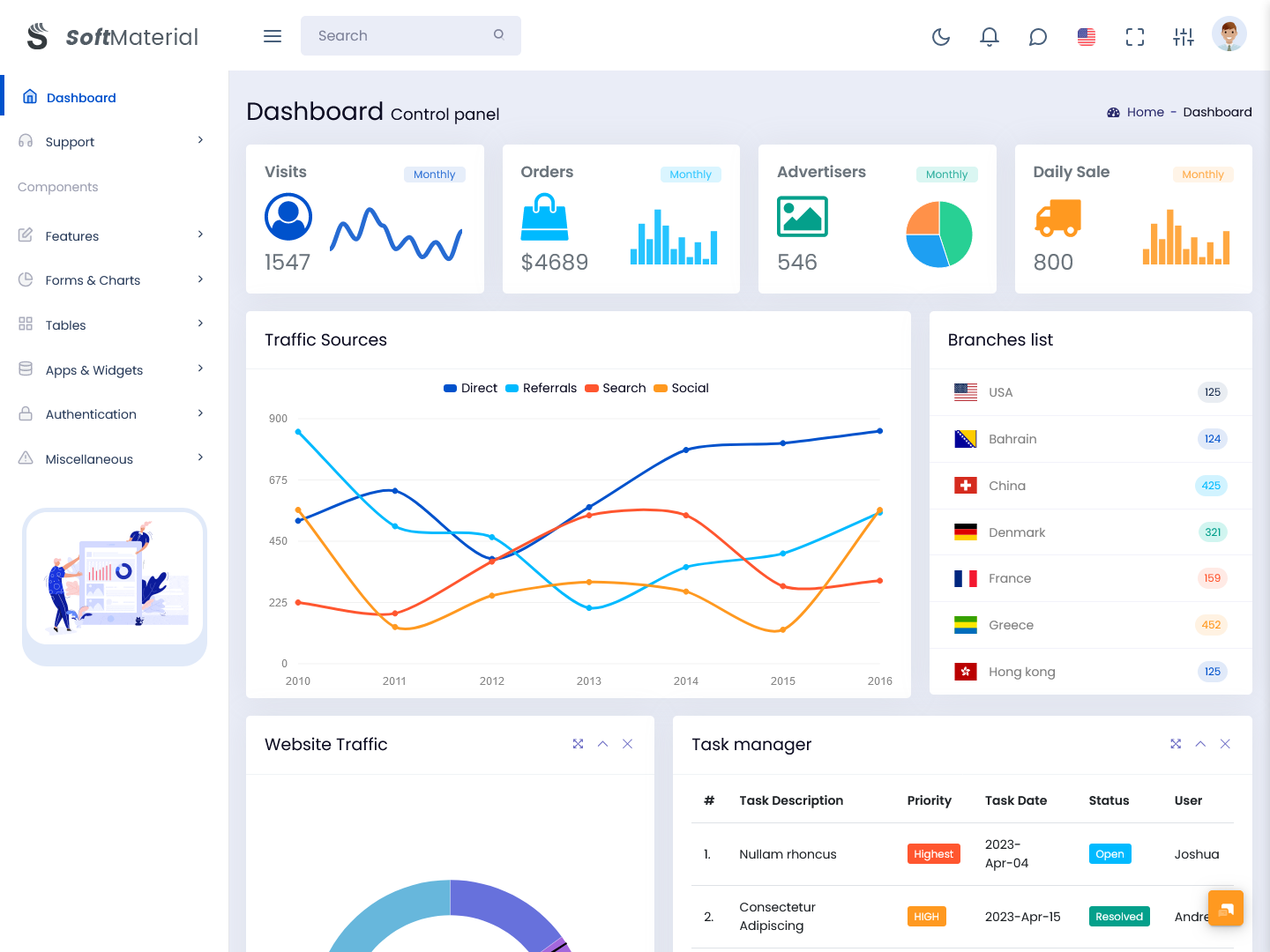Toggle the sidebar hamburger menu

coord(273,36)
